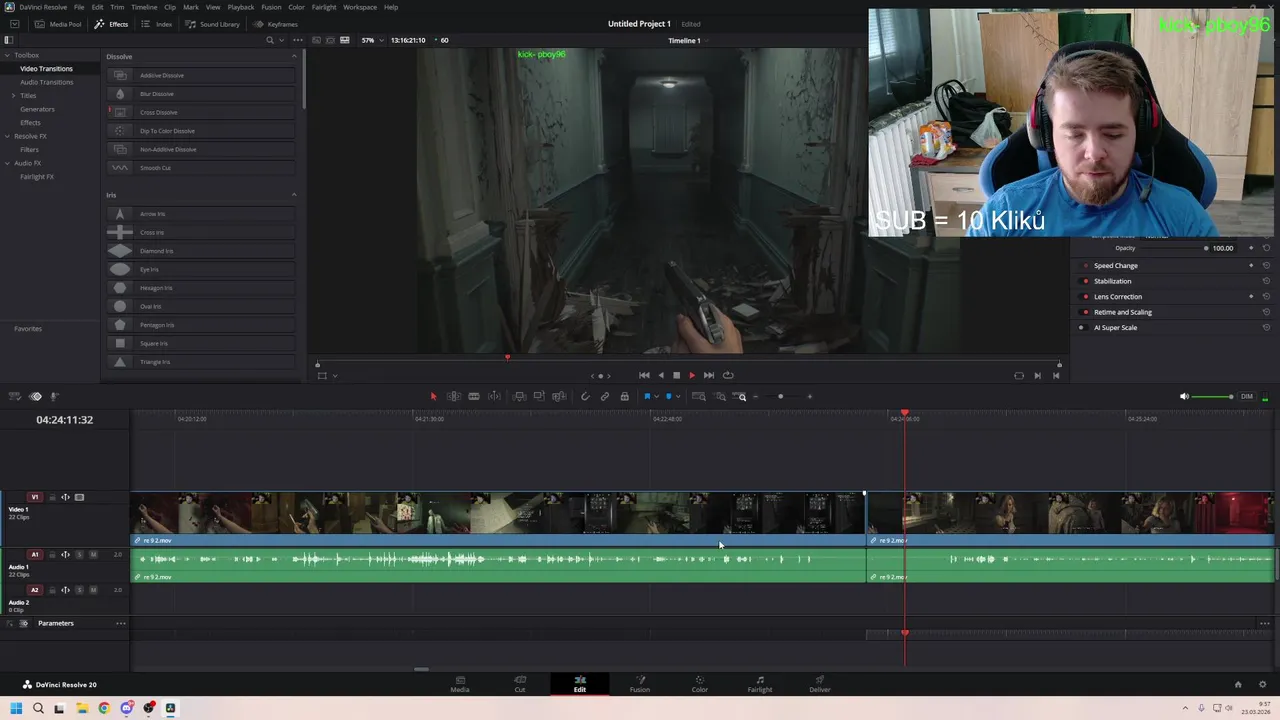Select the Hexagon Iris transition
1280x720 pixels.
tap(200, 288)
